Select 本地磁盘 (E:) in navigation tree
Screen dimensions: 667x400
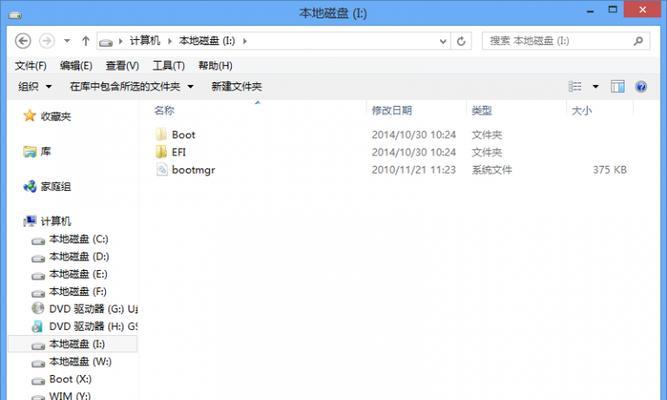click(x=78, y=274)
